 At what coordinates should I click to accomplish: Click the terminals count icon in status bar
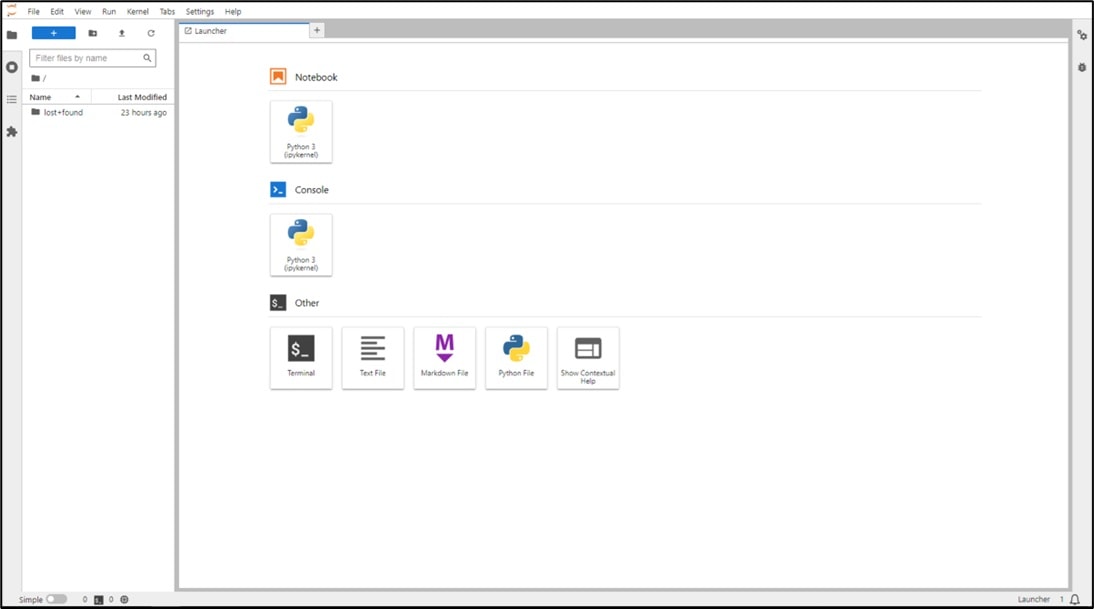(98, 599)
